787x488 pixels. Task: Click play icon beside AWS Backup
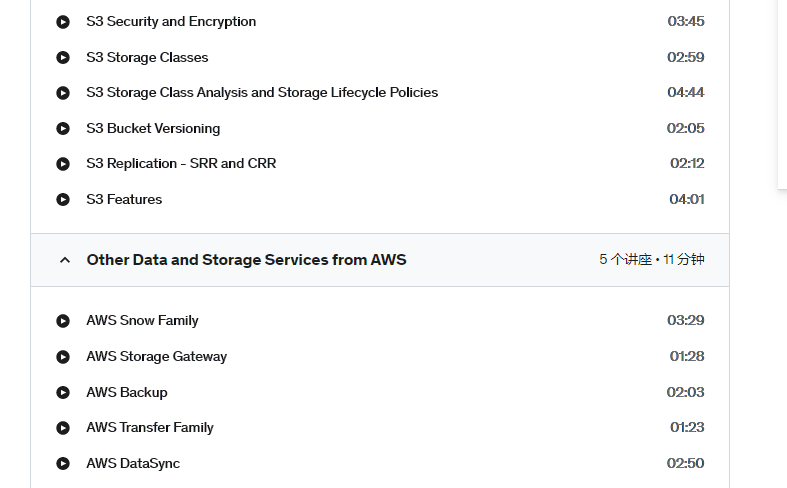click(63, 392)
